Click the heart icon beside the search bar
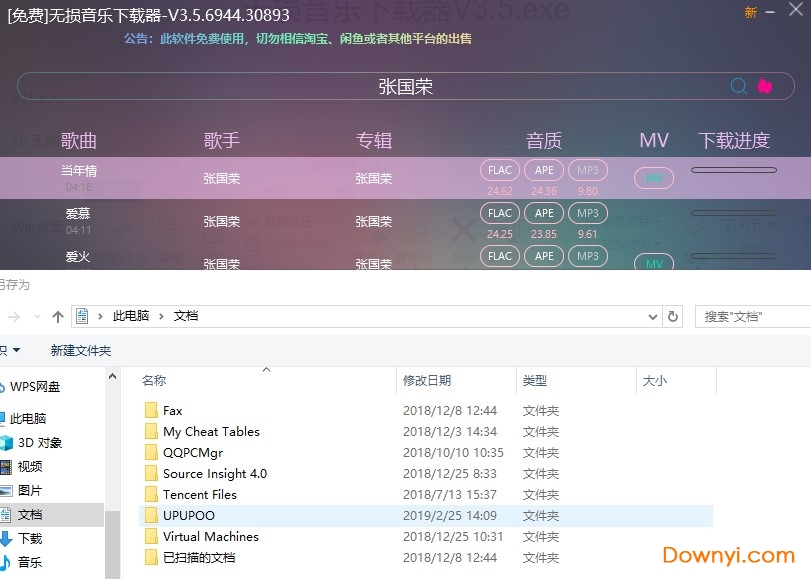Viewport: 811px width, 579px height. (765, 86)
